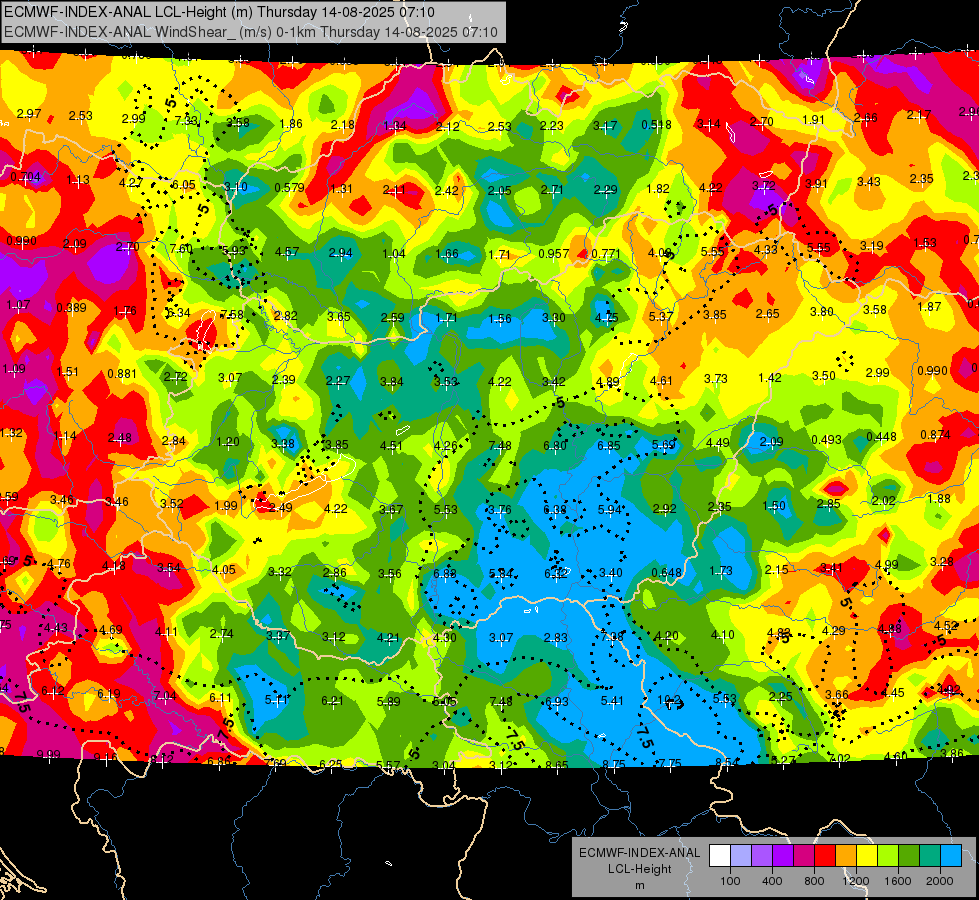Click the wind shear value 0.518
This screenshot has height=900, width=979.
pyautogui.click(x=656, y=125)
